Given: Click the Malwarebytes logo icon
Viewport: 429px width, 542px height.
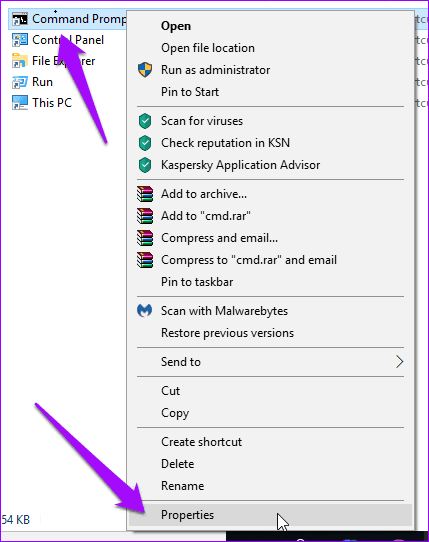Looking at the screenshot, I should 144,311.
